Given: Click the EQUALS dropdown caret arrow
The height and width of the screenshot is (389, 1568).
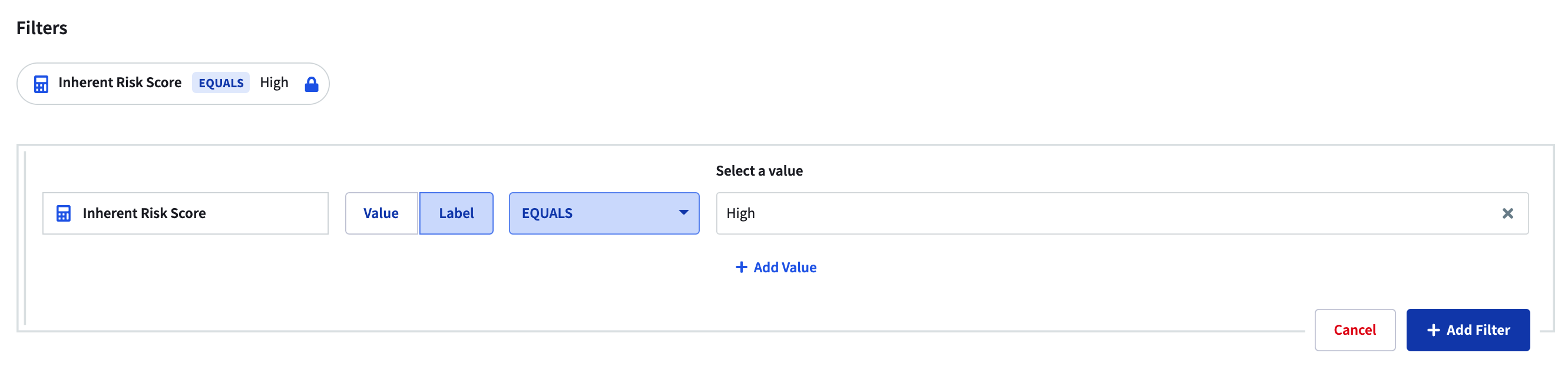Looking at the screenshot, I should 683,212.
